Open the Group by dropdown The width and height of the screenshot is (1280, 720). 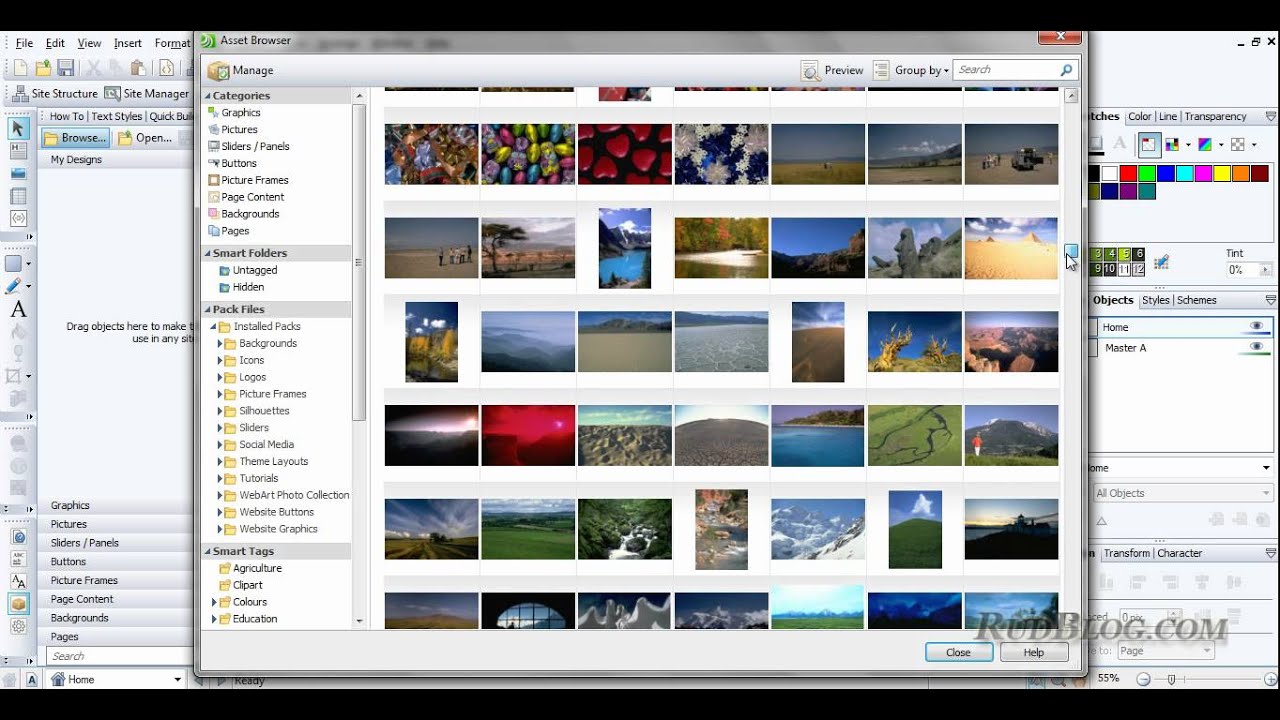[x=910, y=70]
